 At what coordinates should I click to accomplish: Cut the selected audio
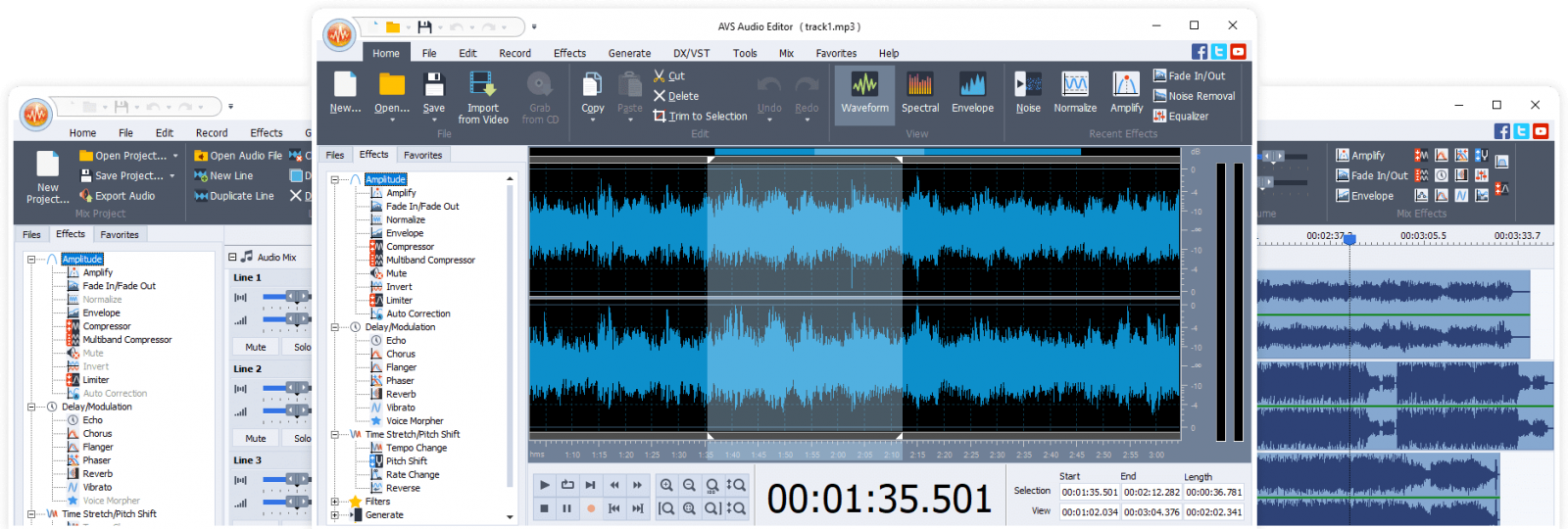coord(669,75)
